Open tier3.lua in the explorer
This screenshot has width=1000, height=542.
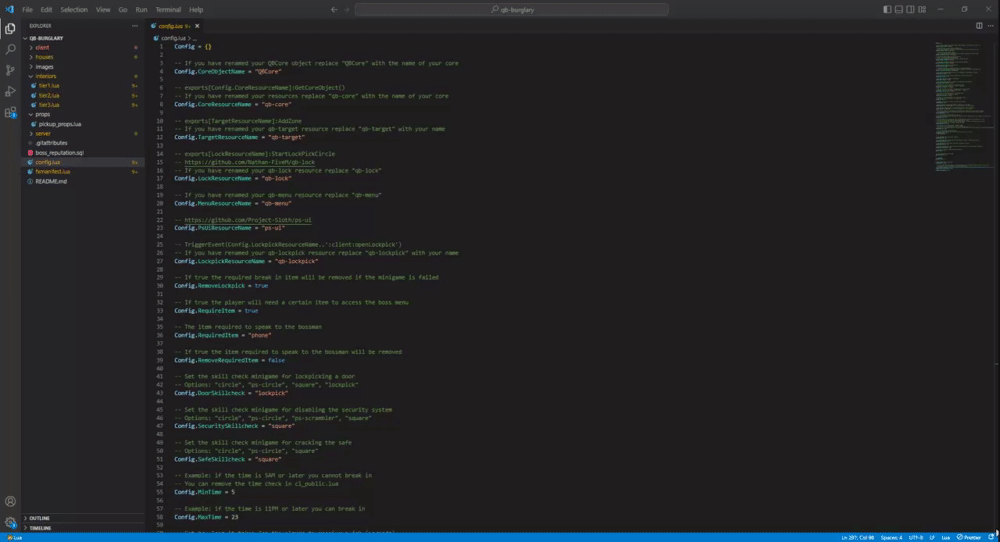point(83,105)
